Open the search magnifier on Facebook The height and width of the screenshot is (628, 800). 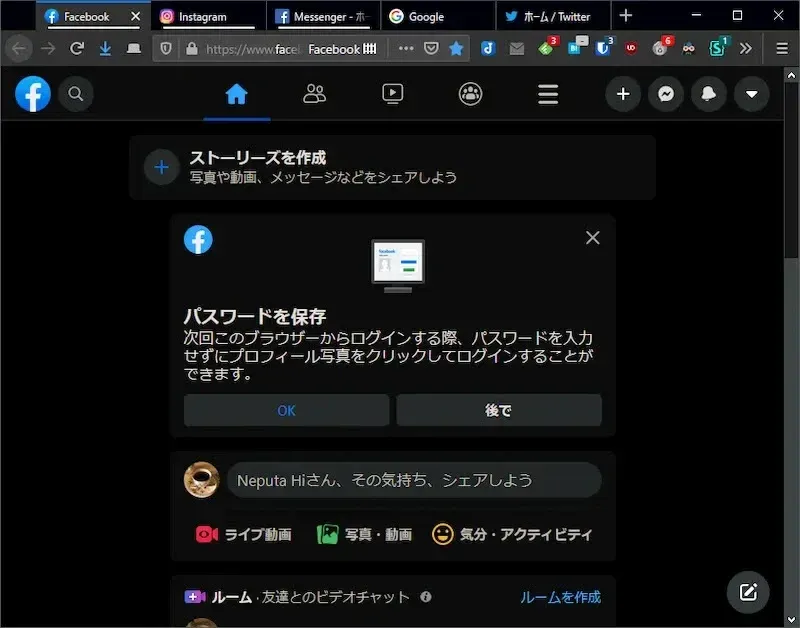(x=76, y=94)
